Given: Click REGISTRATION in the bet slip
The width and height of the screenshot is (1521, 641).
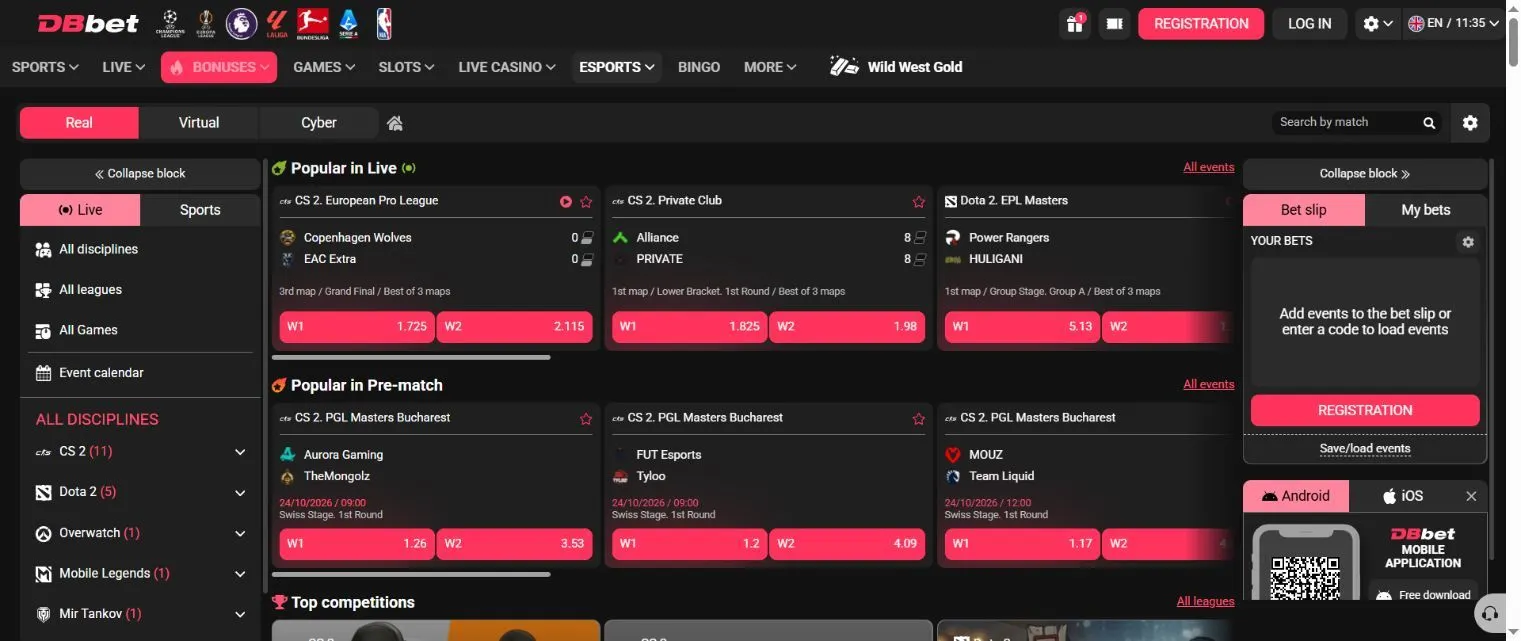Looking at the screenshot, I should tap(1365, 410).
